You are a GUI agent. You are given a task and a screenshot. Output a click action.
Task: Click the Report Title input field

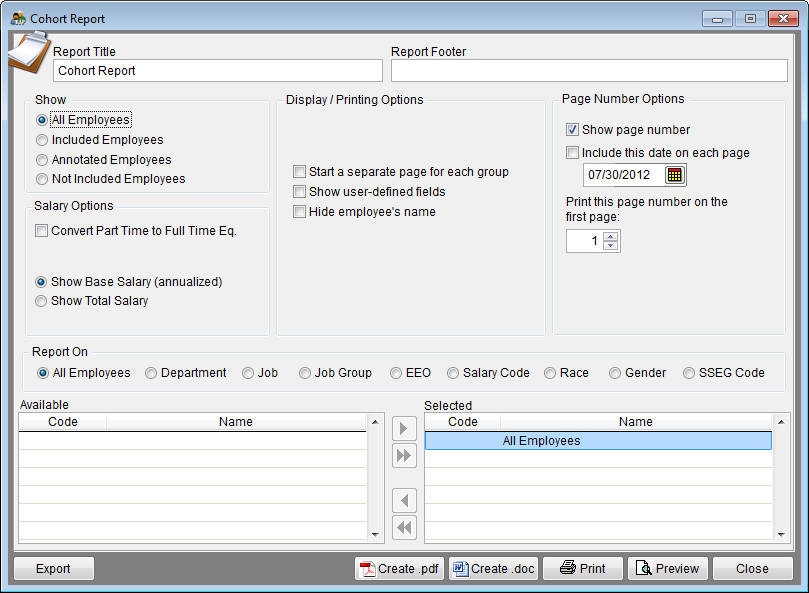point(218,71)
